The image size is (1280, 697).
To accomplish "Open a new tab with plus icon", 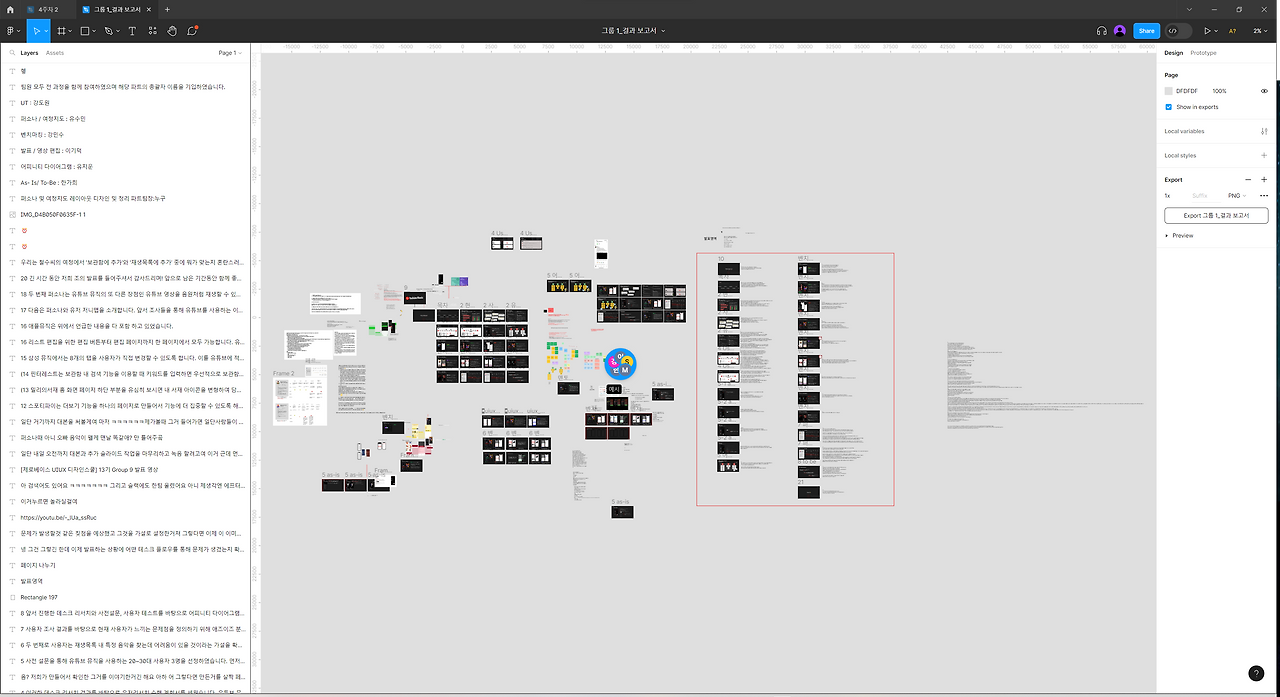I will 167,9.
